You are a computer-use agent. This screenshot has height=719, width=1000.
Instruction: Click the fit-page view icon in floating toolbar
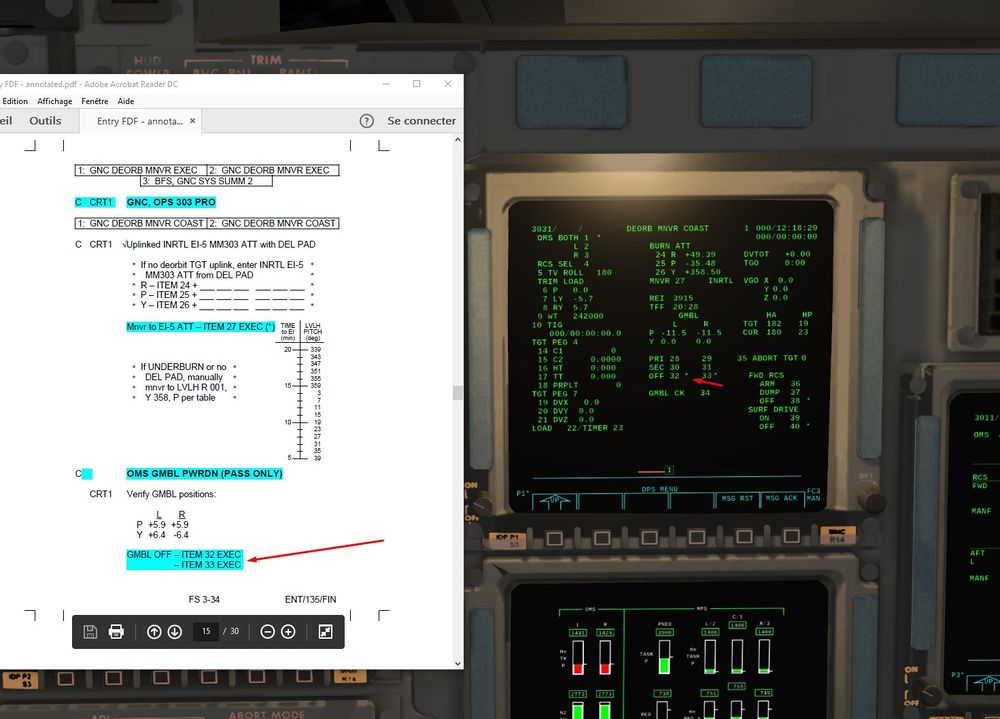click(325, 632)
